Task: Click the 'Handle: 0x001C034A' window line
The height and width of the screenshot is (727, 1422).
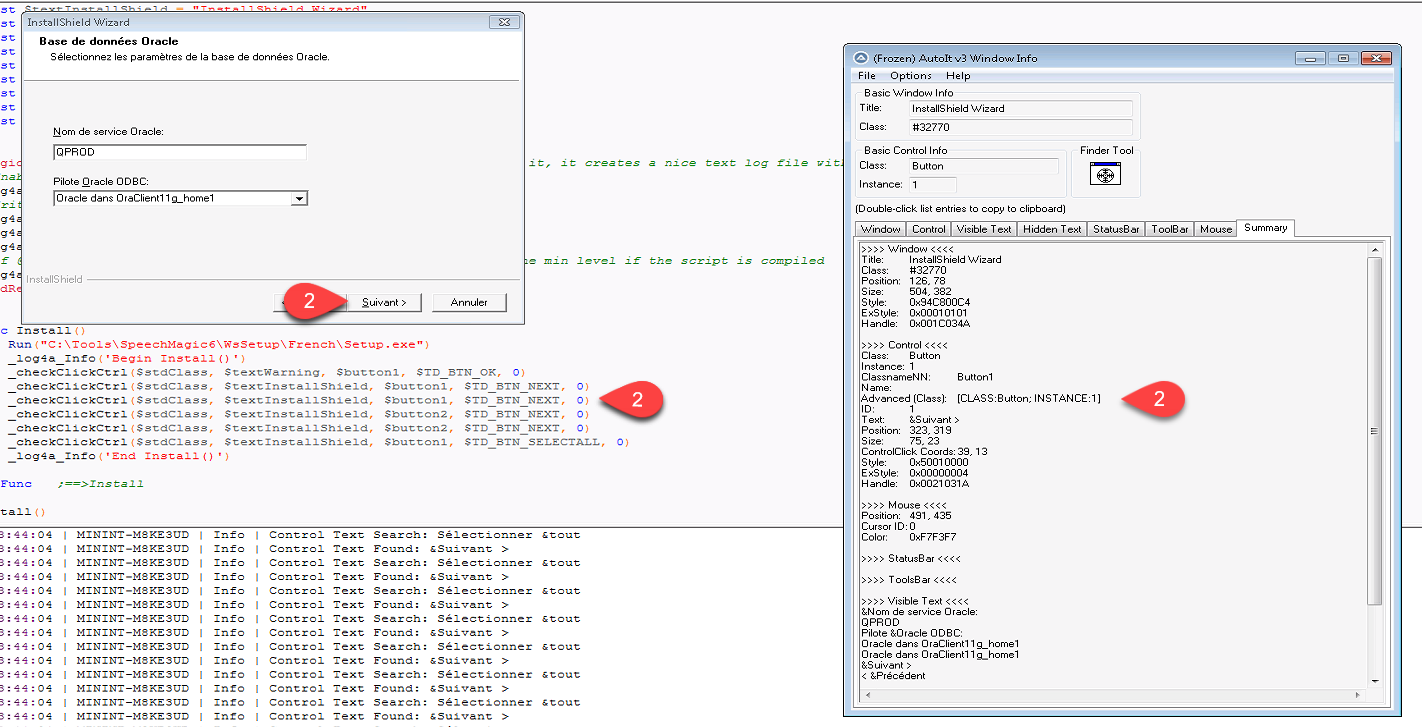Action: point(915,323)
